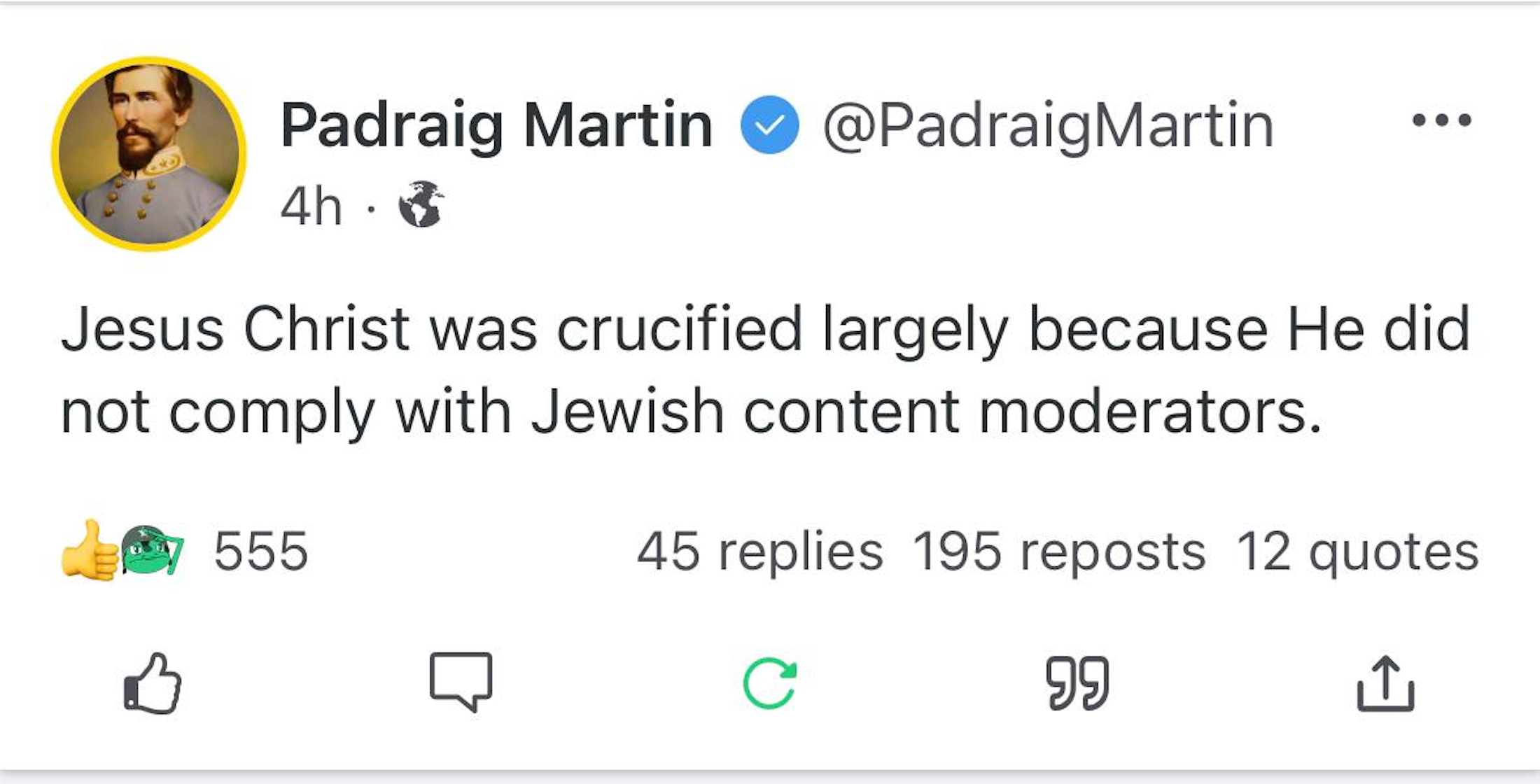The width and height of the screenshot is (1540, 784).
Task: Click the word Jesus in the post
Action: [142, 329]
